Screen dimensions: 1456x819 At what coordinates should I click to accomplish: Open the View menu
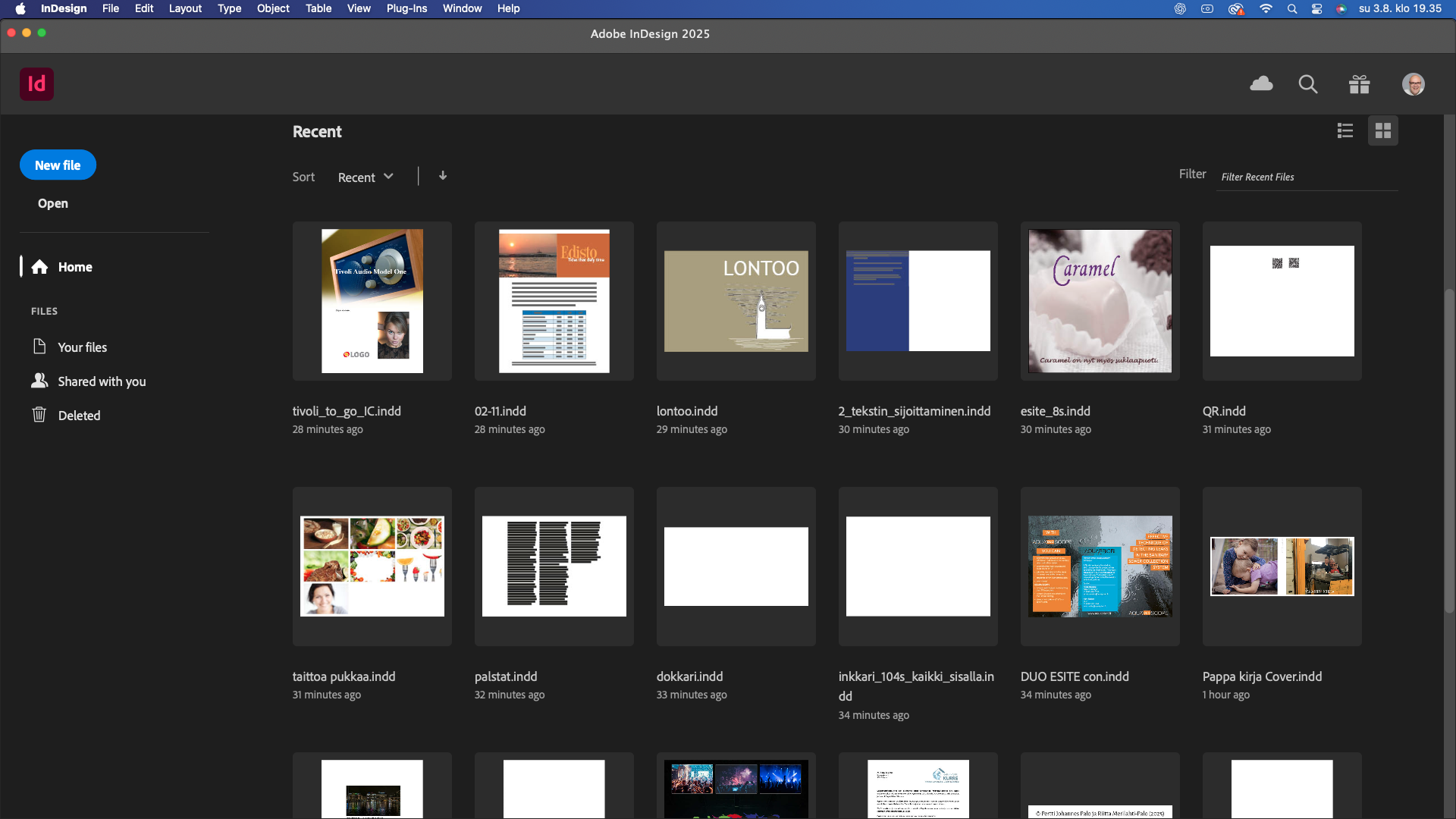tap(359, 8)
